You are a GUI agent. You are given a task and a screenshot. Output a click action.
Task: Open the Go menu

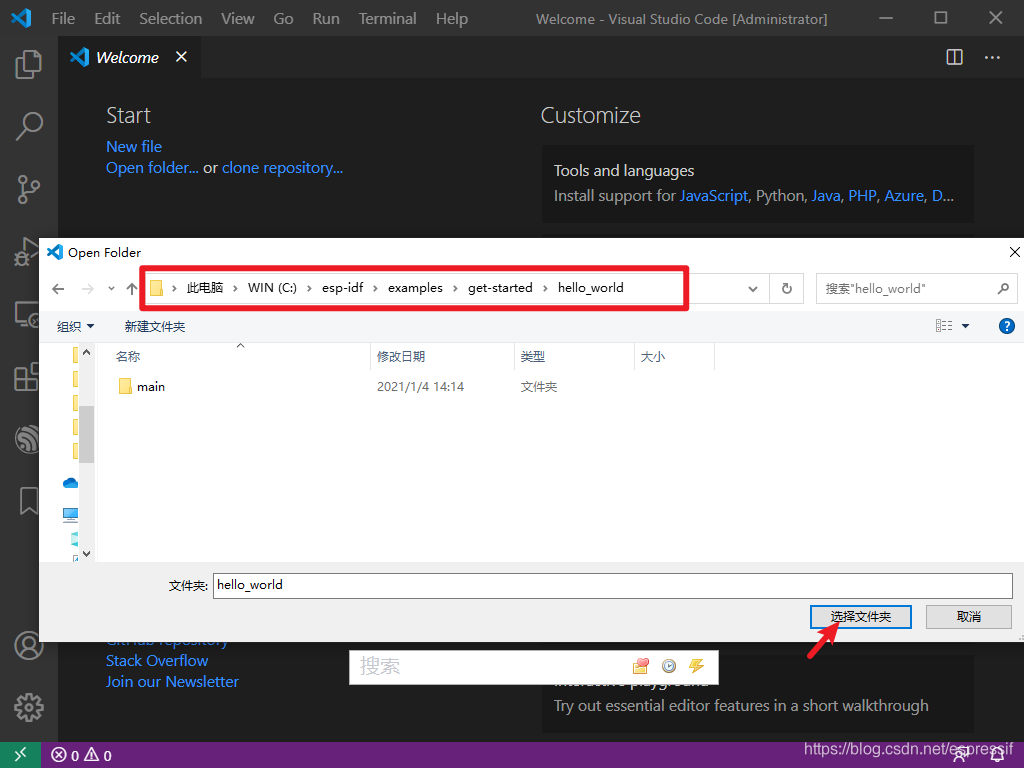point(283,18)
